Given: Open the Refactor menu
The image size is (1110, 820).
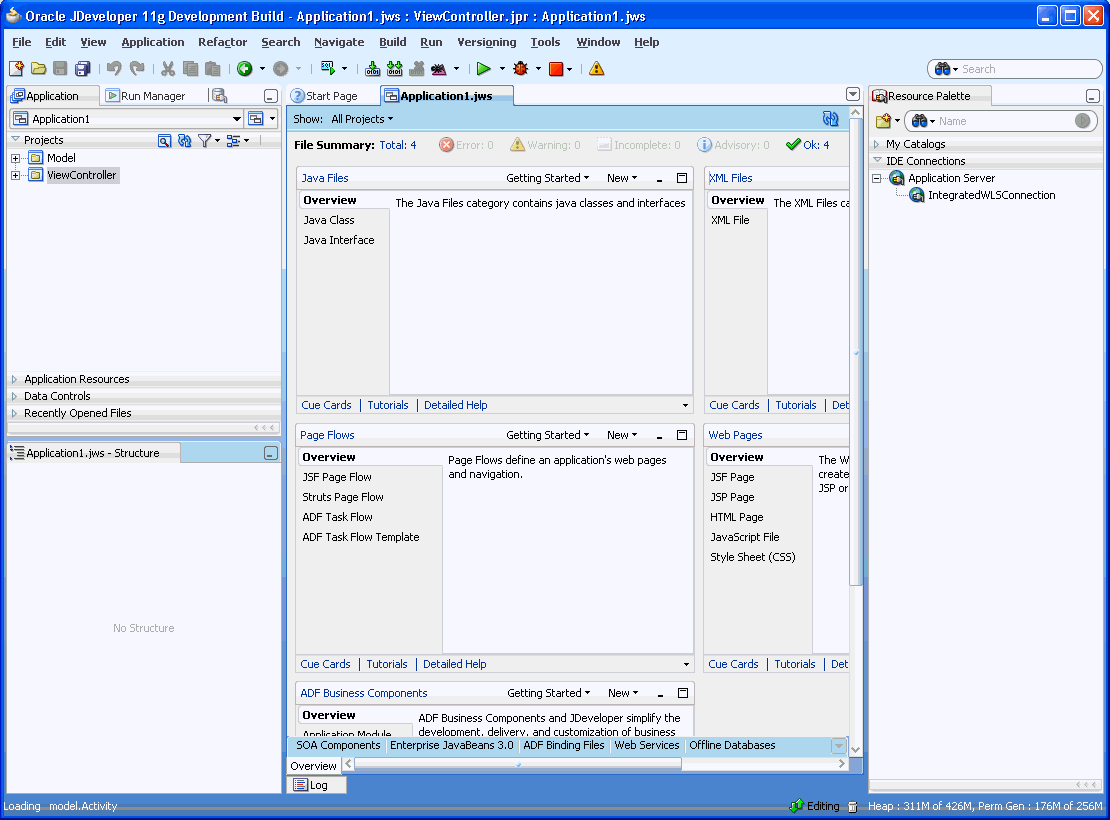Looking at the screenshot, I should (x=222, y=42).
